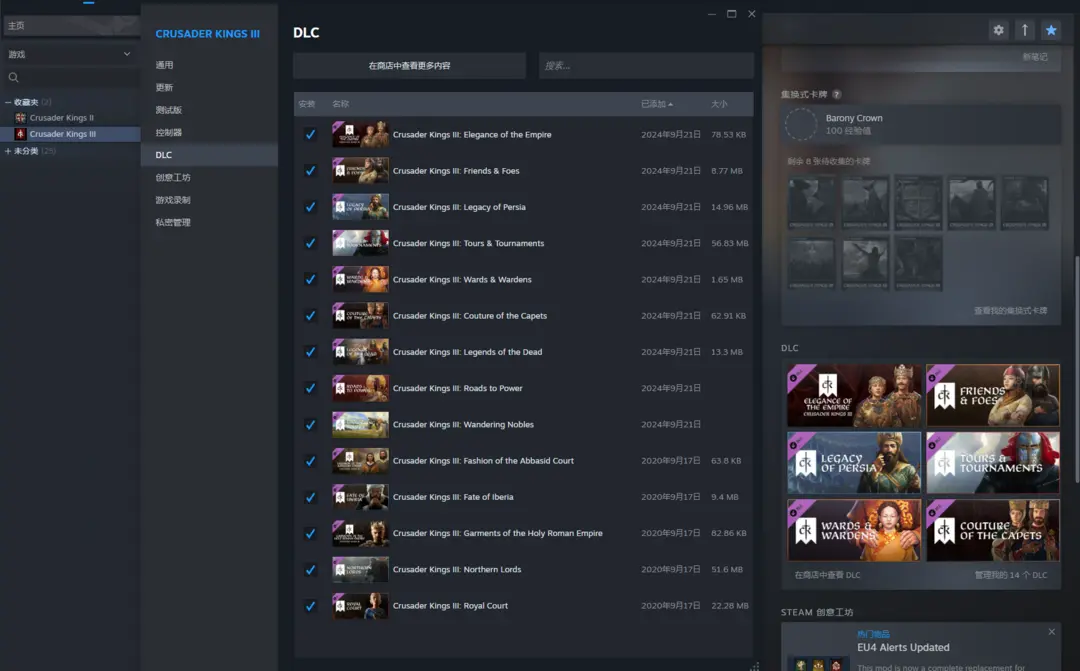Screen dimensions: 1080x671
Task: Open Couture of the Capets DLC banner
Action: pos(993,530)
